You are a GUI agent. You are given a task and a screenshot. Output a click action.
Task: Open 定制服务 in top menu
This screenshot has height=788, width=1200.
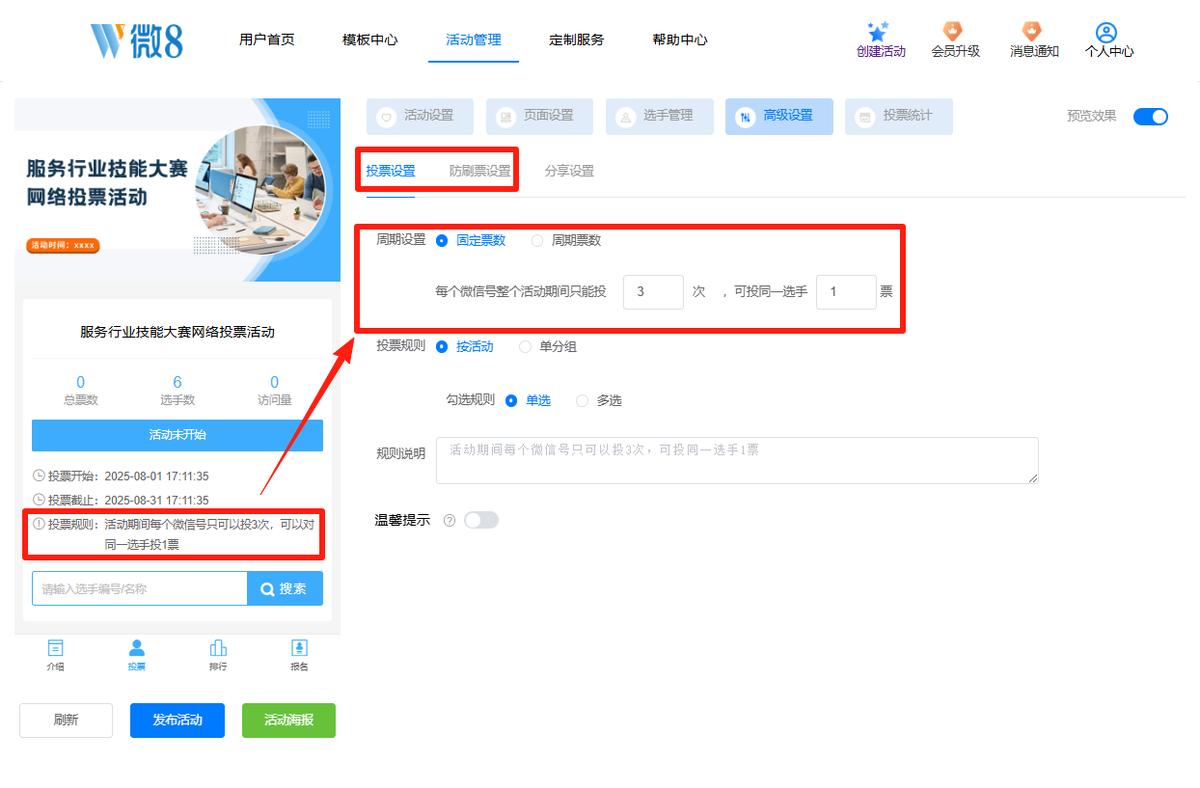pos(577,40)
